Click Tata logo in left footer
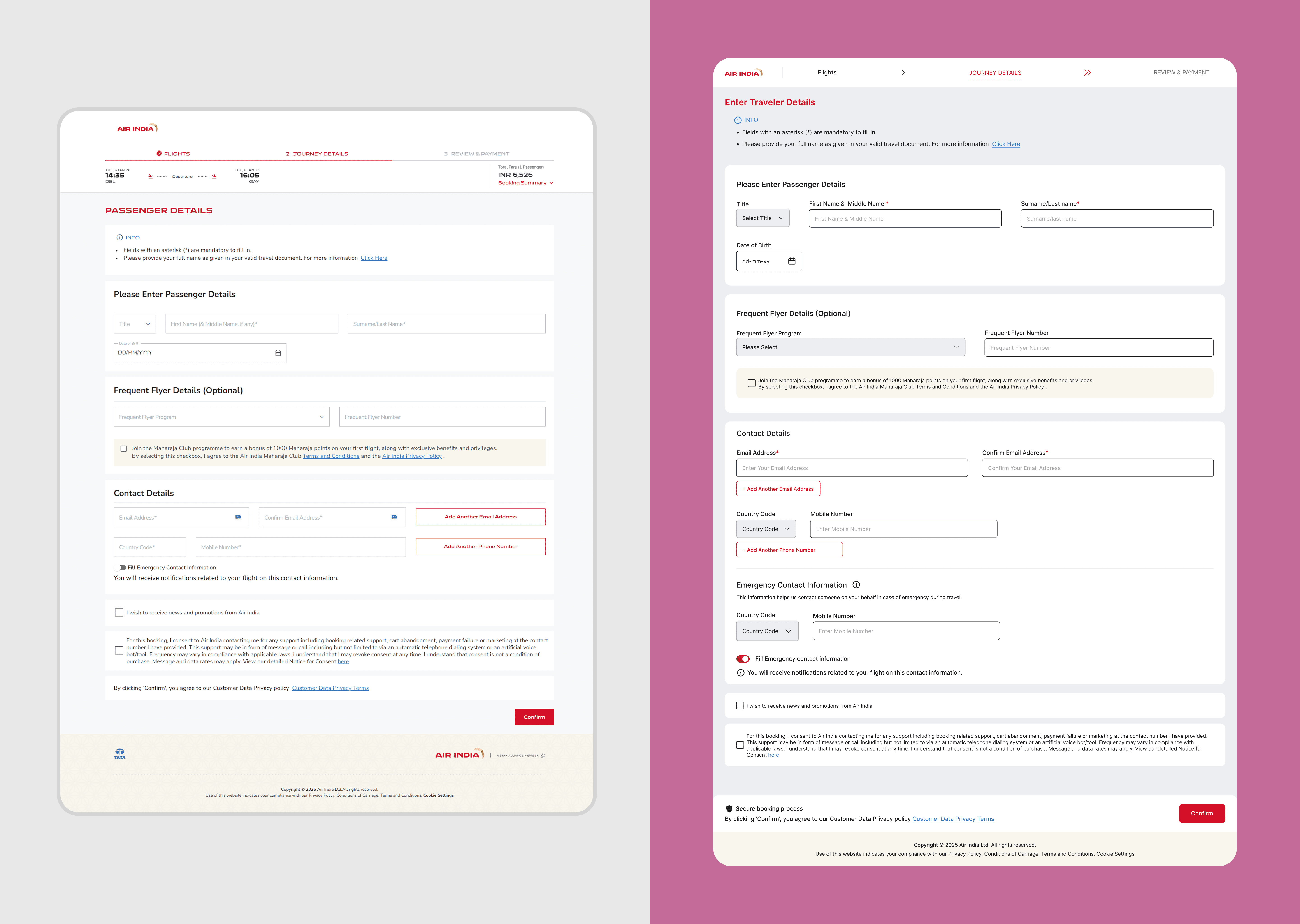The image size is (1300, 924). [x=120, y=754]
